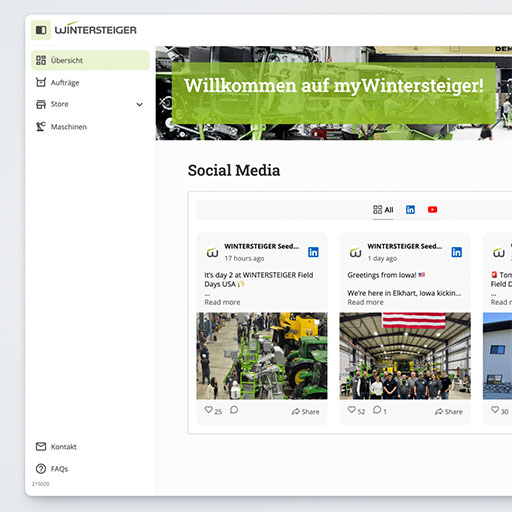Screen dimensions: 512x512
Task: Comment on the Field Days USA post
Action: 234,410
